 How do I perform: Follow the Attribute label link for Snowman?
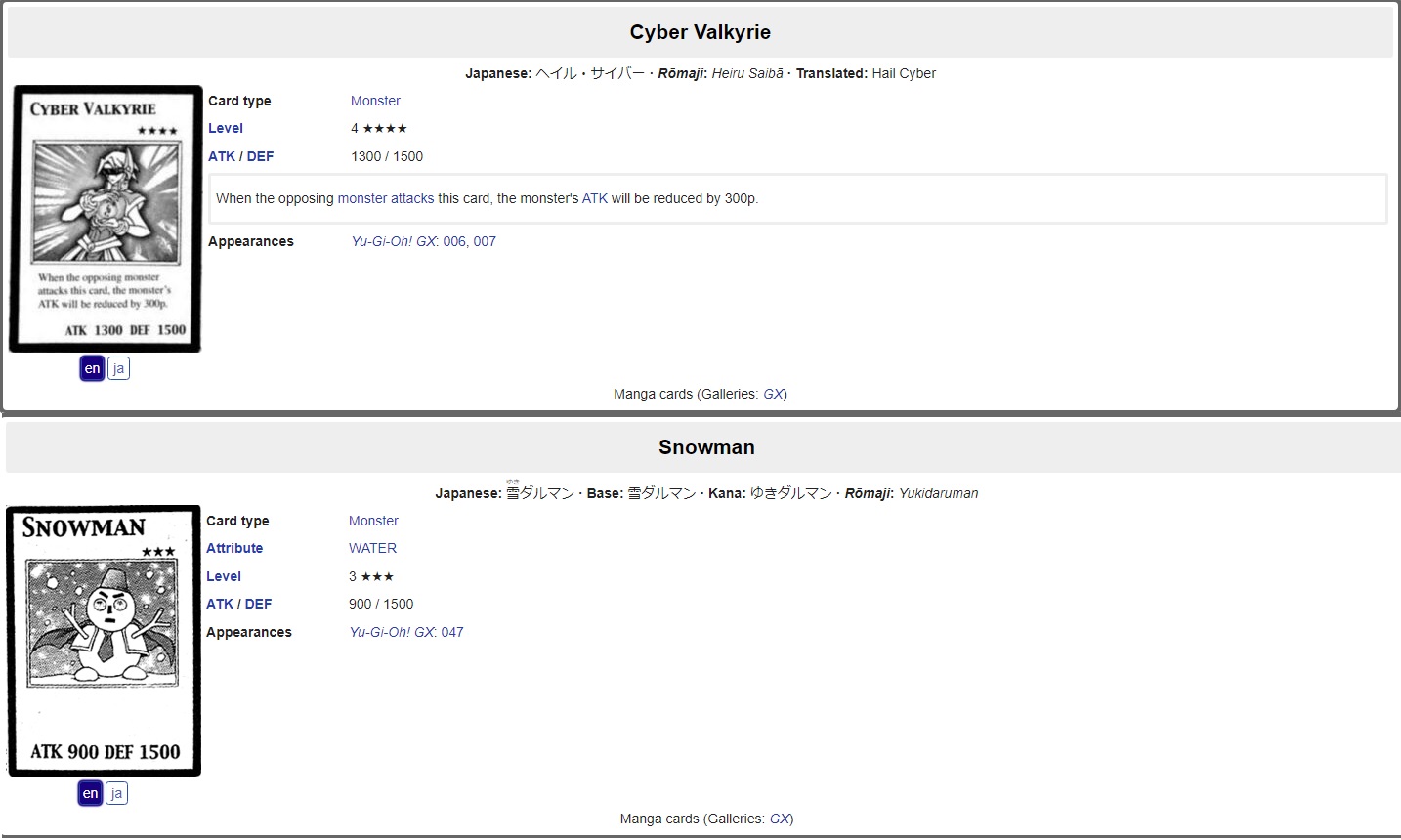[x=234, y=548]
